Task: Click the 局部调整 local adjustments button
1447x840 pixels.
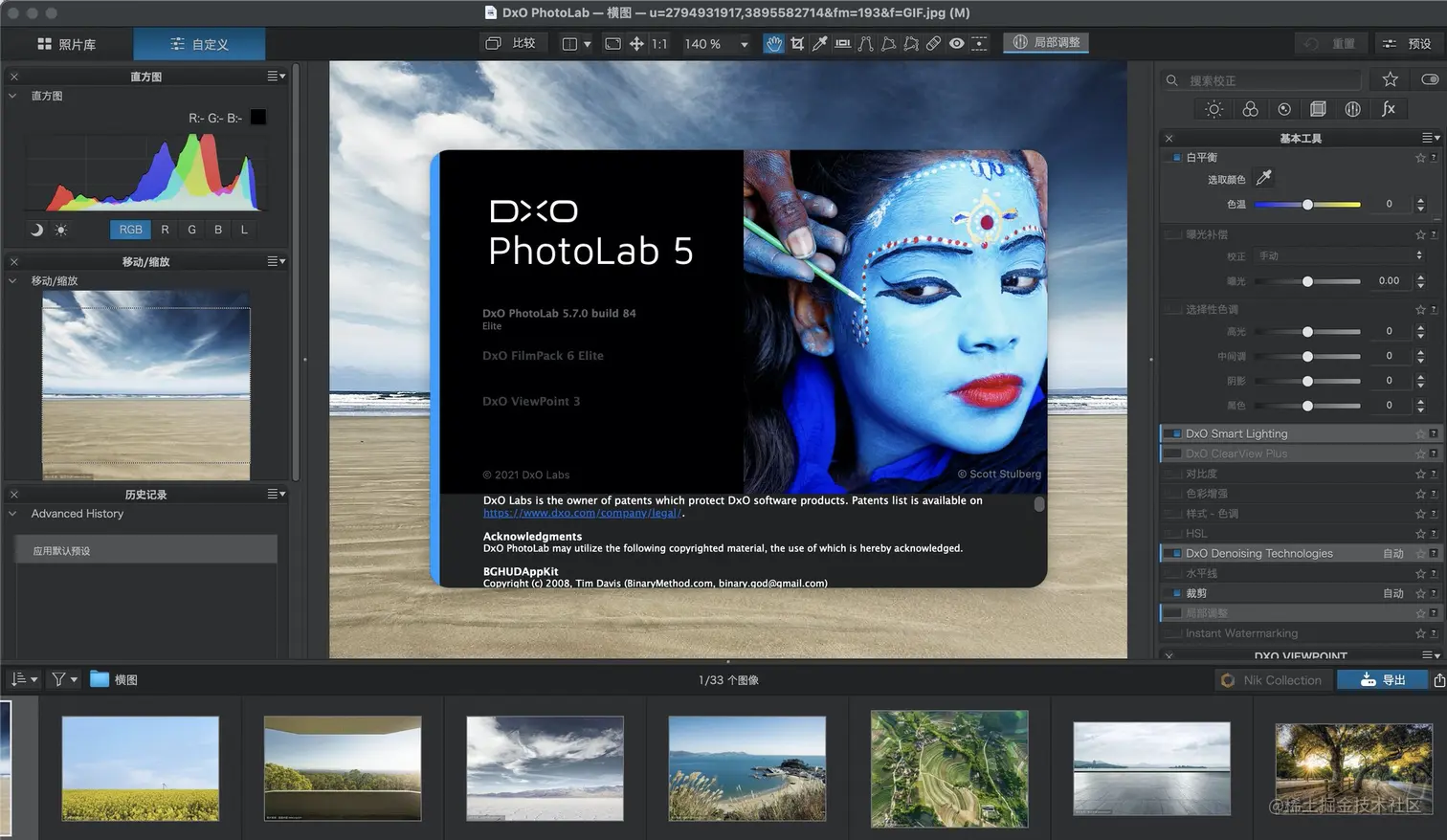Action: click(1046, 42)
